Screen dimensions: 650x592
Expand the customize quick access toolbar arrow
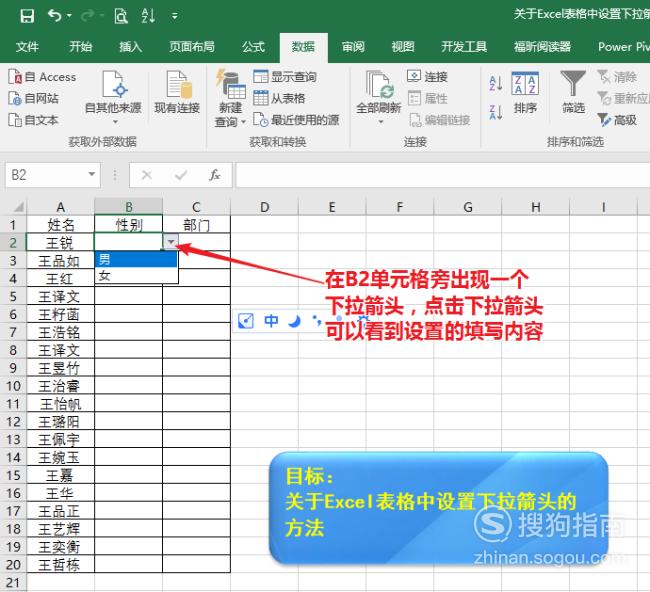click(x=175, y=16)
